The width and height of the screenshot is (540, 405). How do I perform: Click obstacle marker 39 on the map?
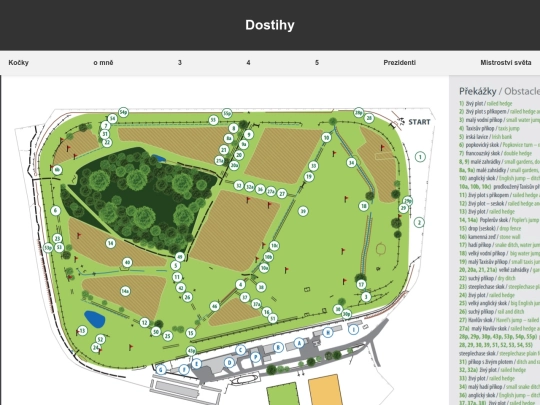click(x=303, y=211)
